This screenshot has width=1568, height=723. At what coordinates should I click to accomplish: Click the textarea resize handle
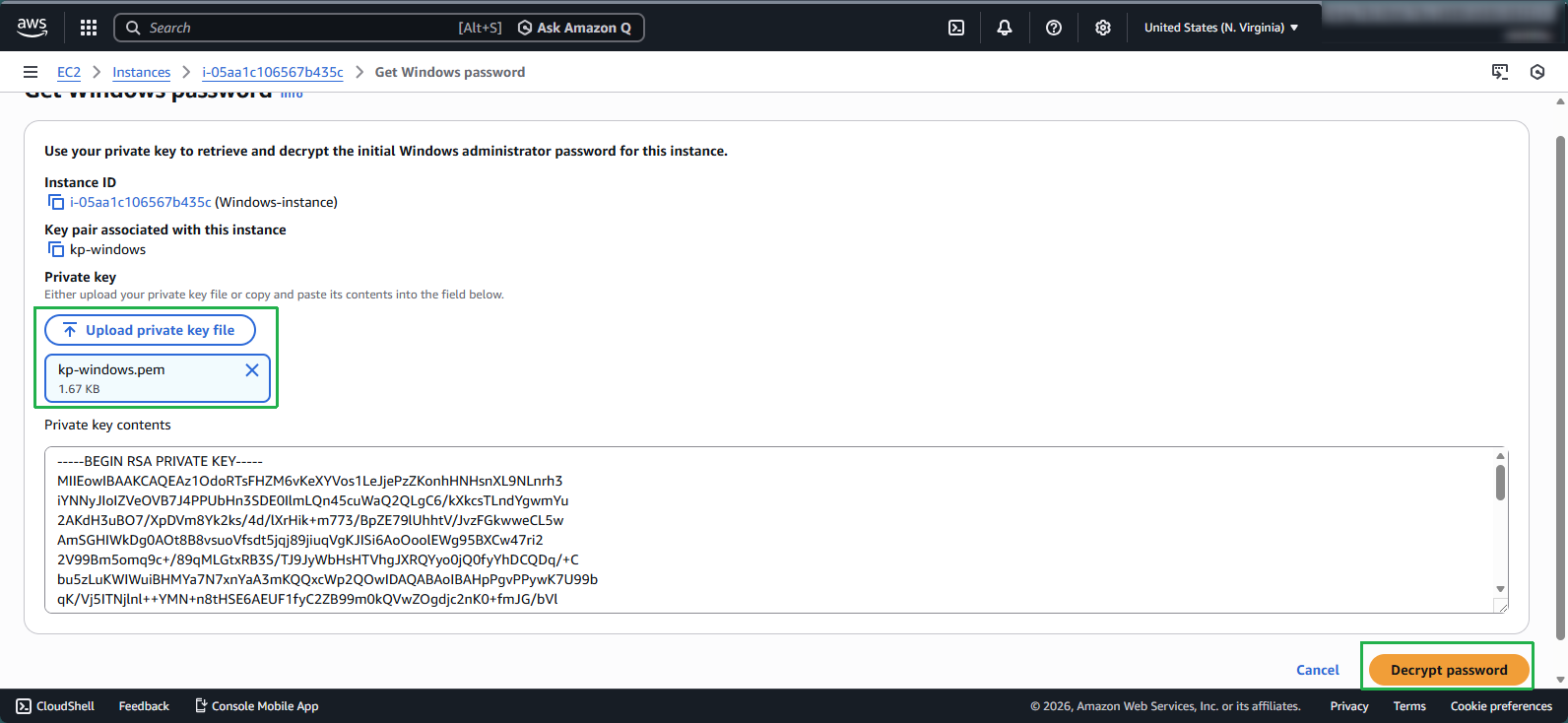pyautogui.click(x=1501, y=605)
